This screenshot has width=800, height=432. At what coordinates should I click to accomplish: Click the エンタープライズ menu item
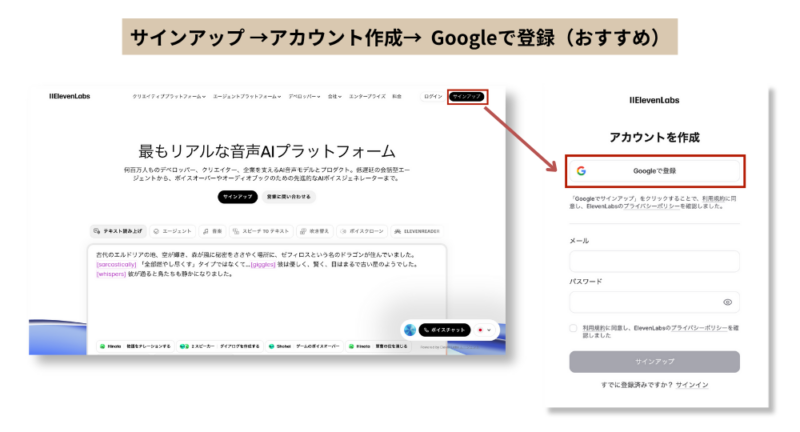367,97
